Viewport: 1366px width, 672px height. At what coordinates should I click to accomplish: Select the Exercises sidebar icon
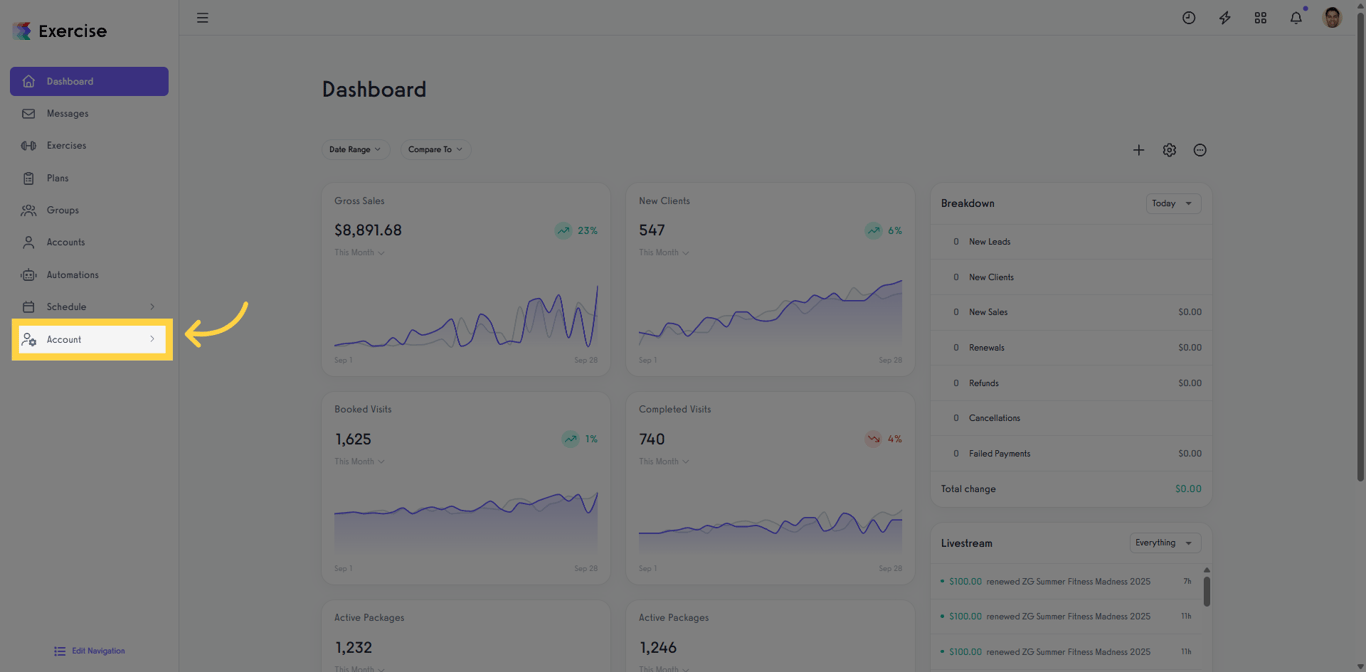coord(27,145)
